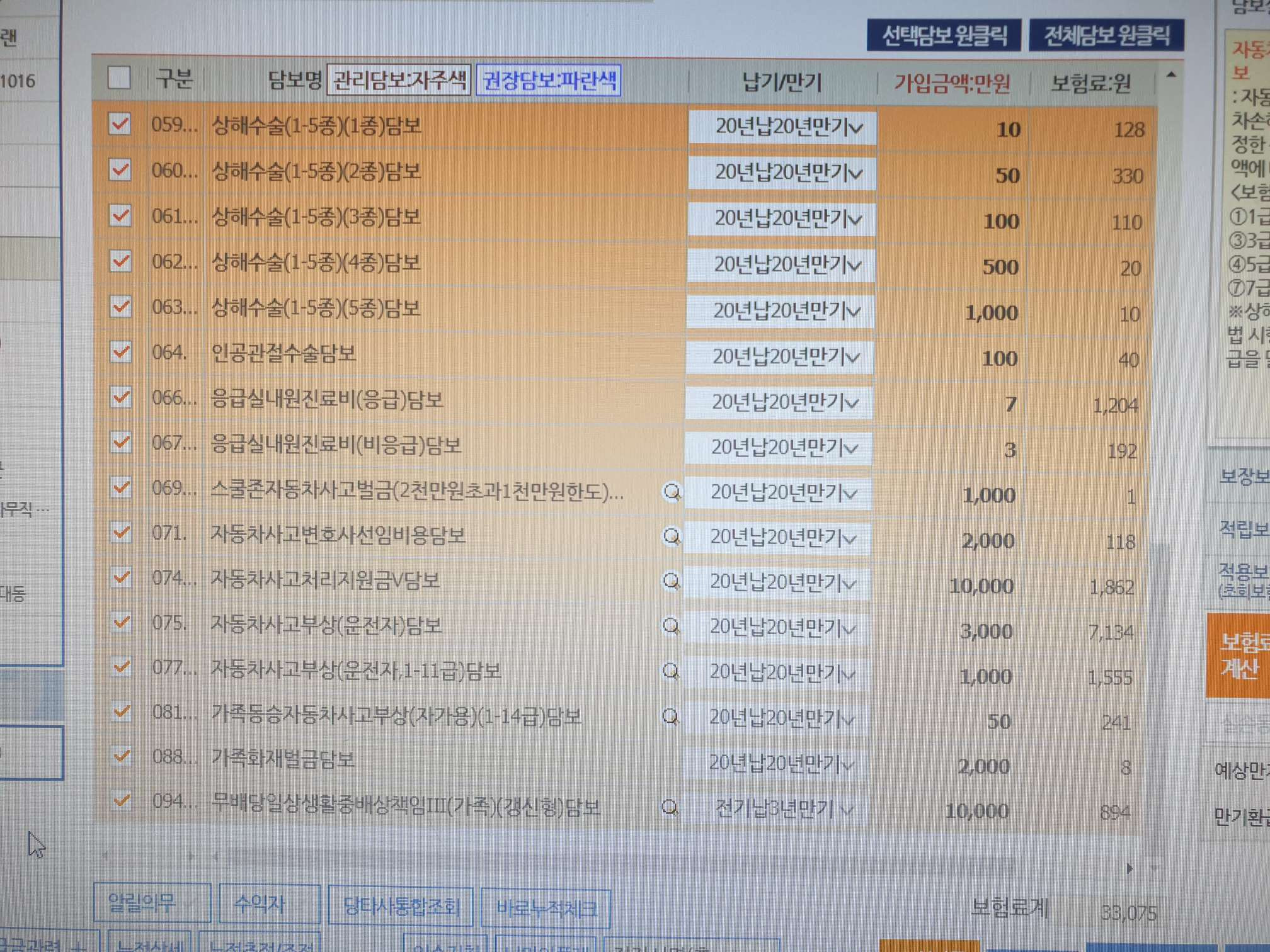1270x952 pixels.
Task: Click magnifier icon for 스쿨존자동차사고벌금 row
Action: pos(672,492)
